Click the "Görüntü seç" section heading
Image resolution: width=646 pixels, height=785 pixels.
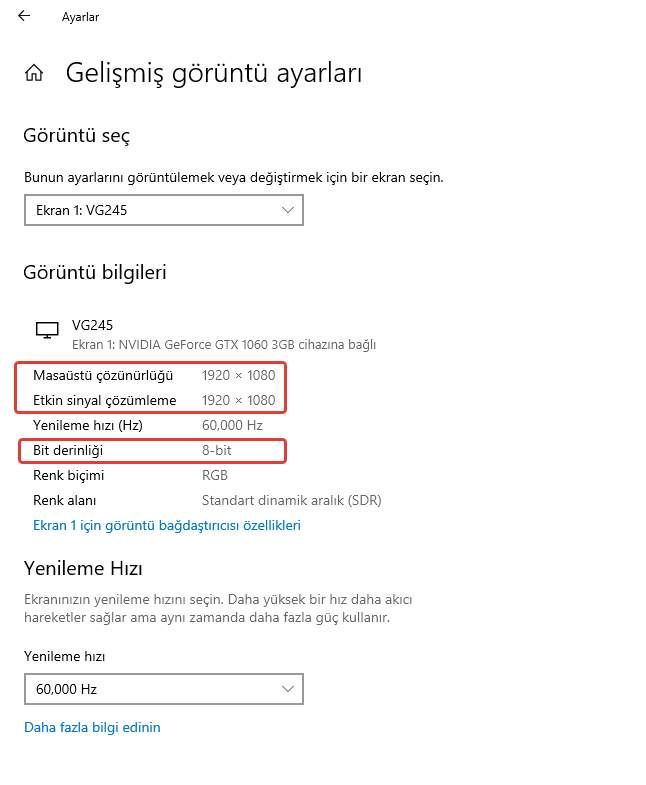pyautogui.click(x=77, y=136)
